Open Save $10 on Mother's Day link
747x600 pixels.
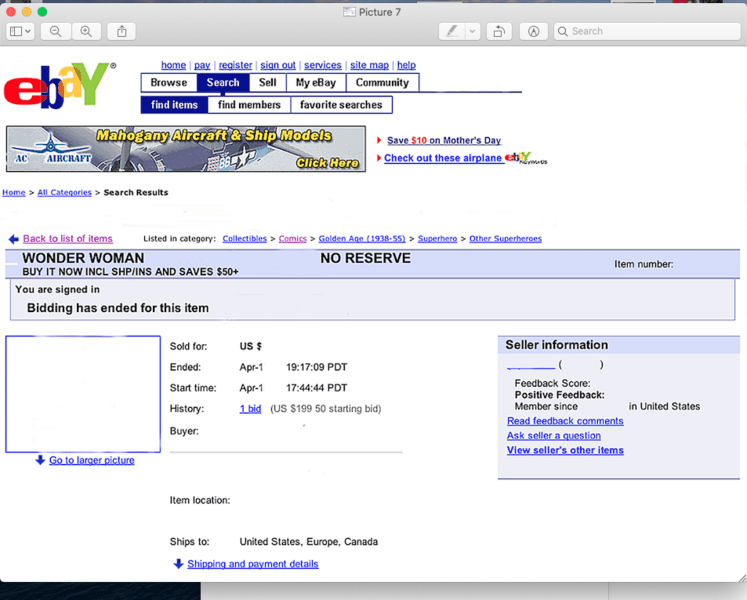pos(444,140)
